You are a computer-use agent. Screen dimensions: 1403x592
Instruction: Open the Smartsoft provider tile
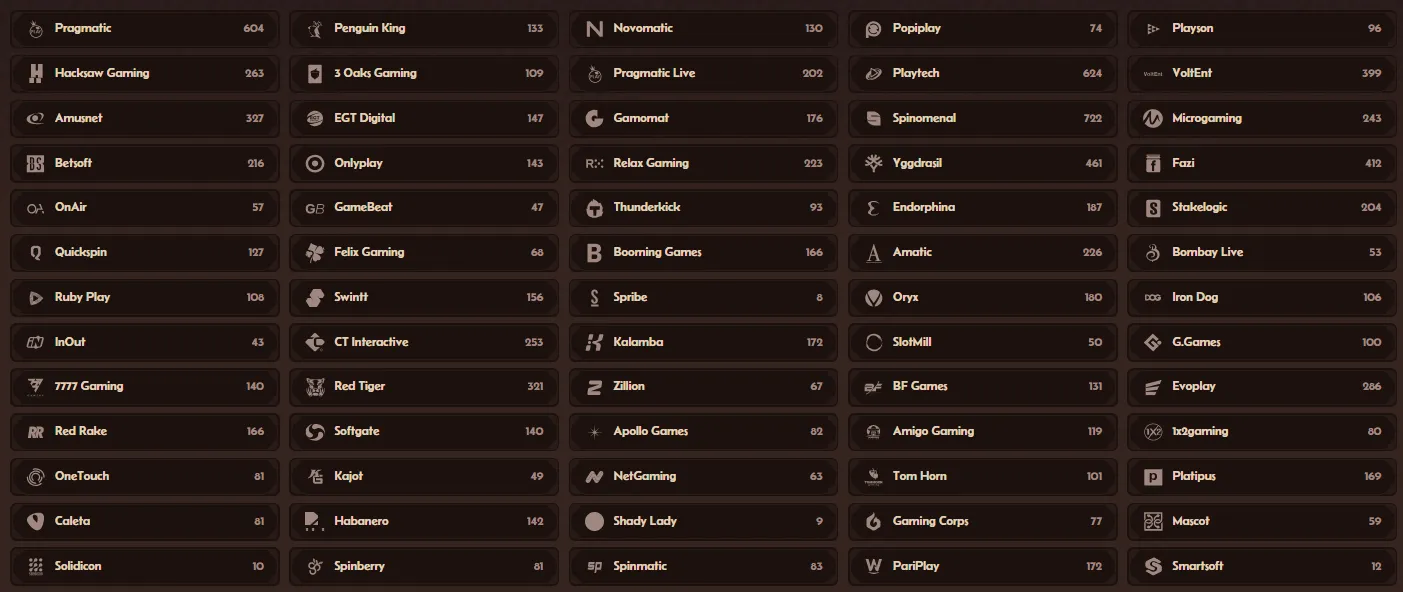(x=1261, y=565)
